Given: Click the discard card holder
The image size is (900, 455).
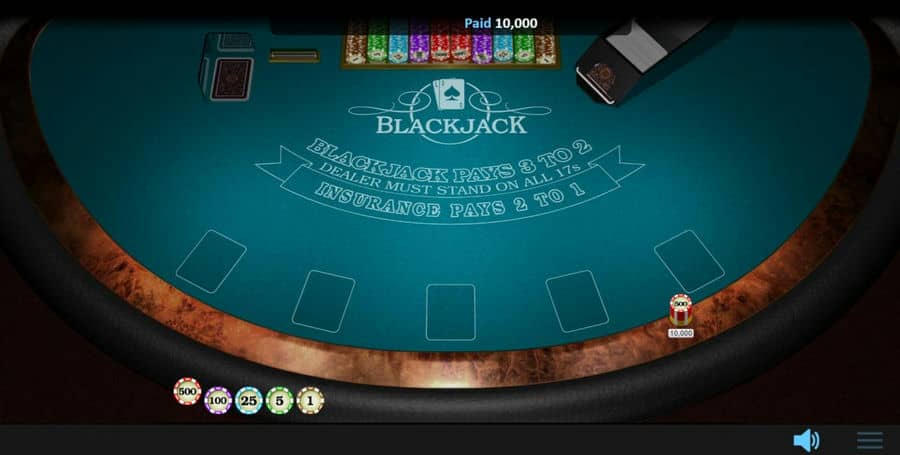Looking at the screenshot, I should tap(226, 67).
